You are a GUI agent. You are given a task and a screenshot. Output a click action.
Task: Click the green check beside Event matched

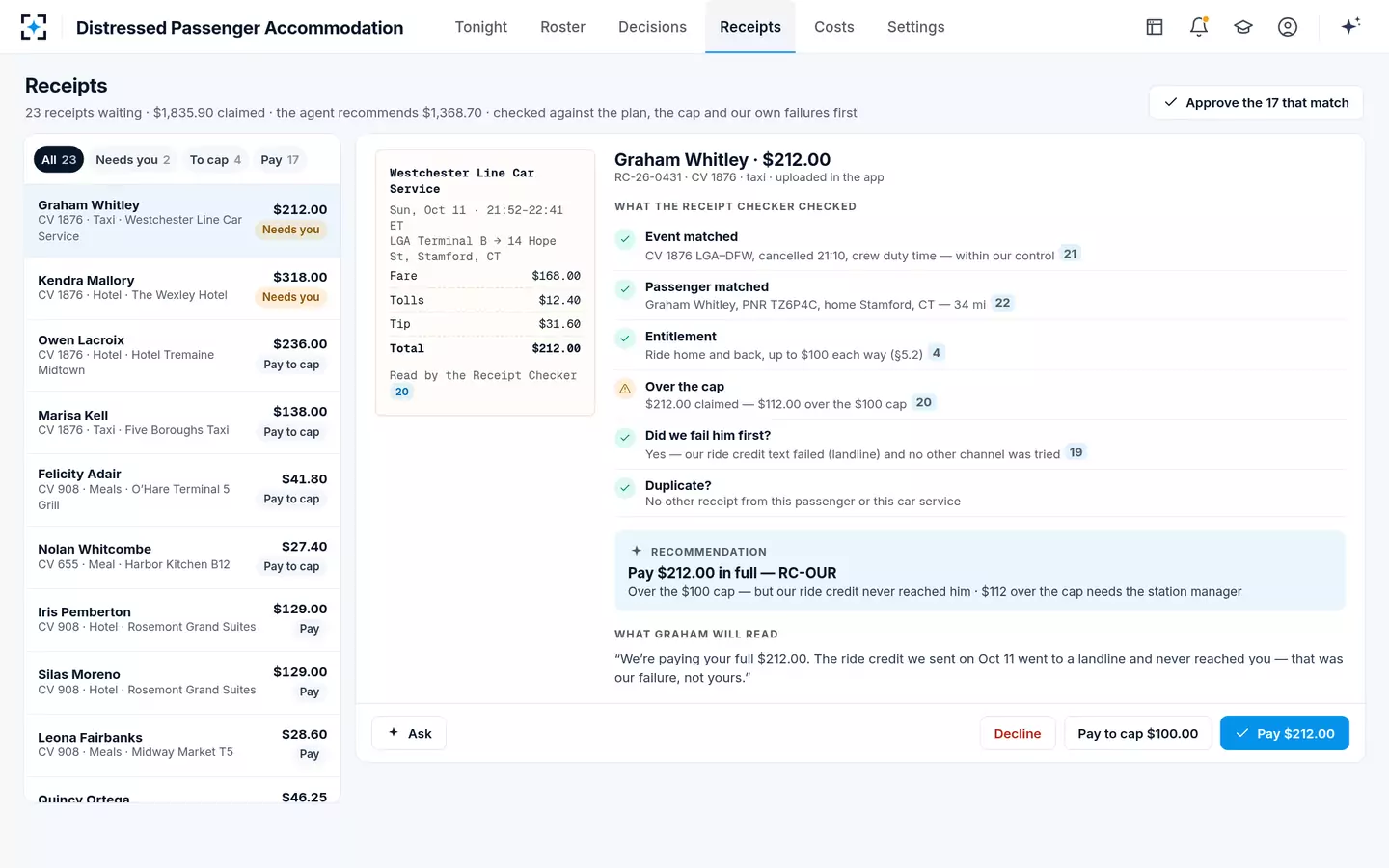click(x=625, y=238)
